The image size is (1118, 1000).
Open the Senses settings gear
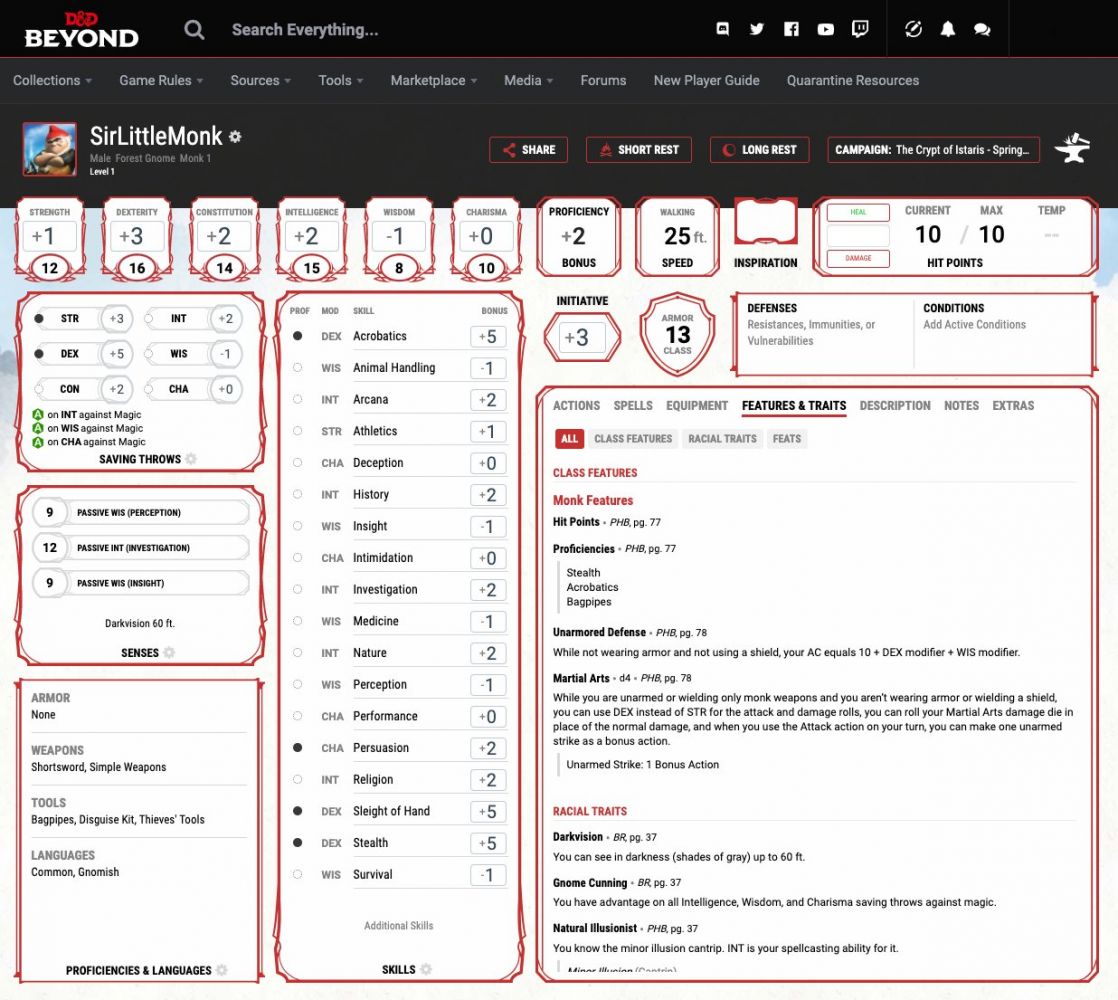(169, 652)
